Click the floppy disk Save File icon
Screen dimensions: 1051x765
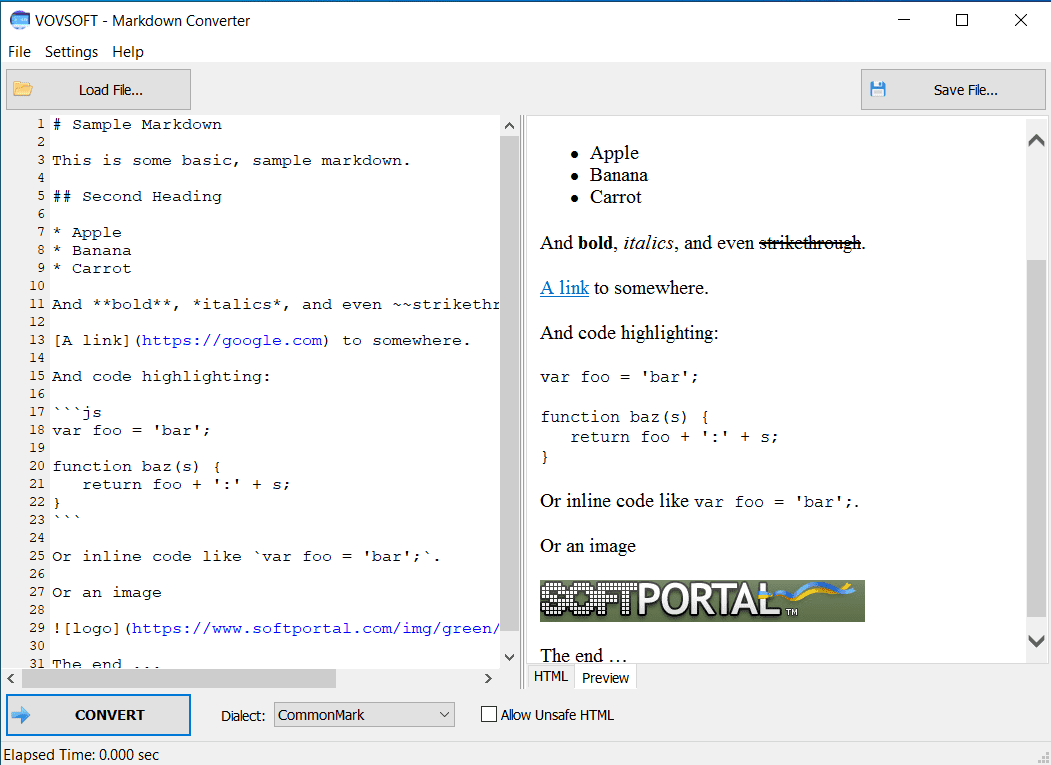pyautogui.click(x=878, y=89)
